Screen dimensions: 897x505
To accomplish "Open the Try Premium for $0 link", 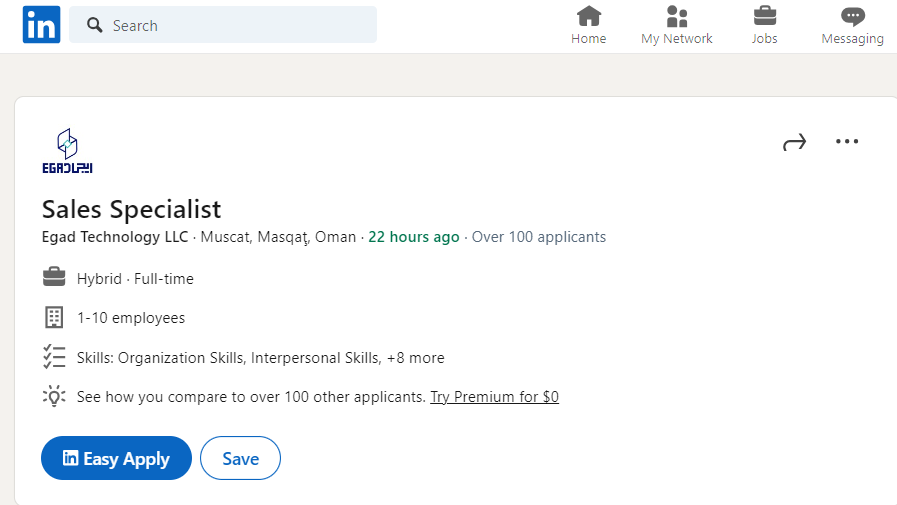I will [x=494, y=397].
